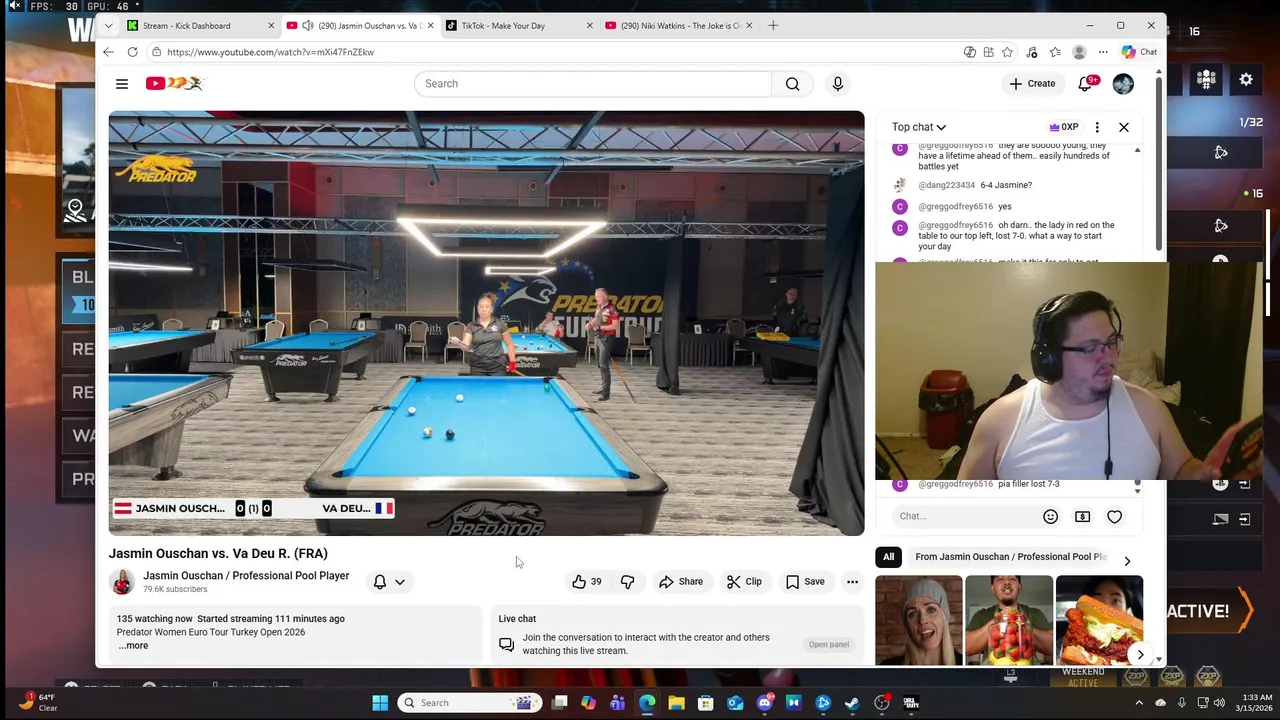Open the browser profile icon
Viewport: 1280px width, 720px height.
[x=1079, y=52]
